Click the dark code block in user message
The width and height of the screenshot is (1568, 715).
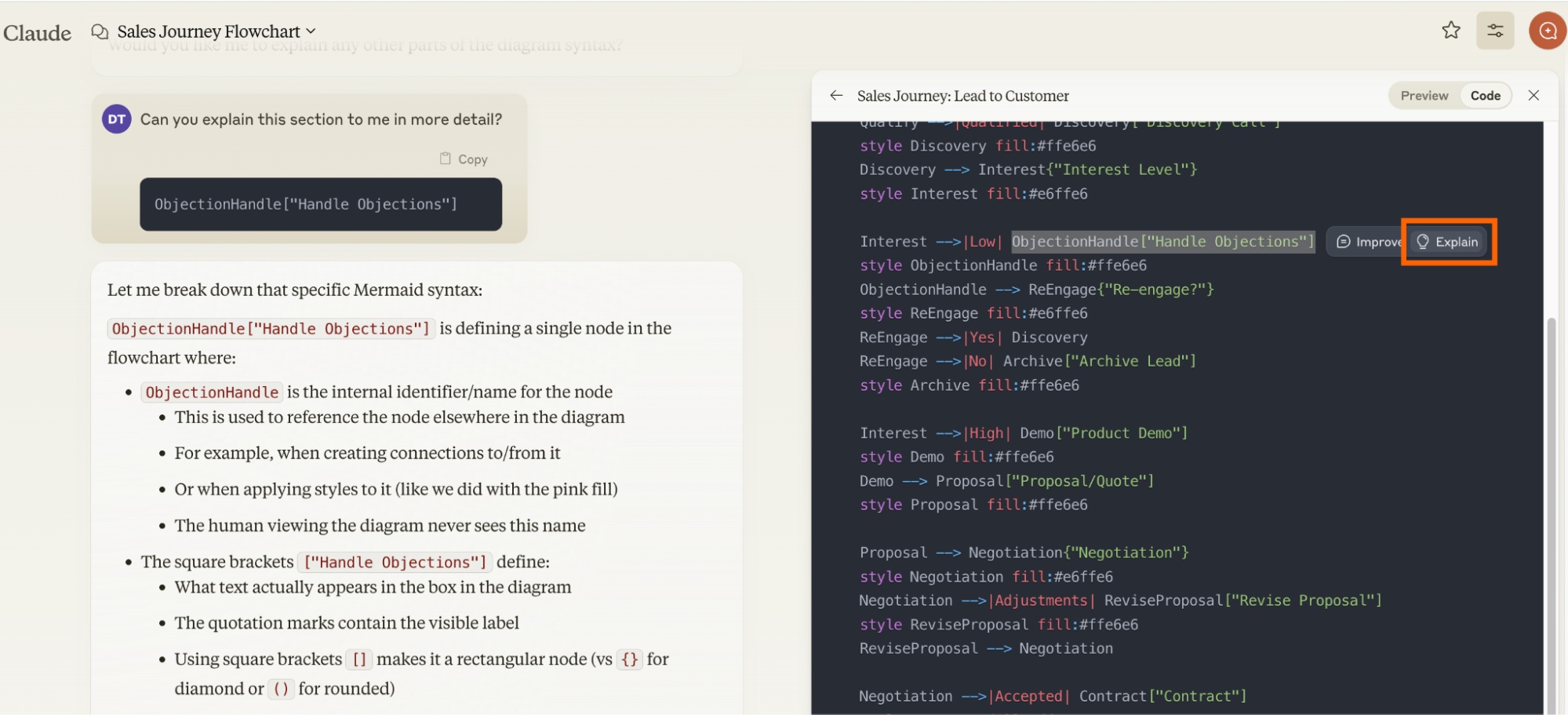click(320, 204)
